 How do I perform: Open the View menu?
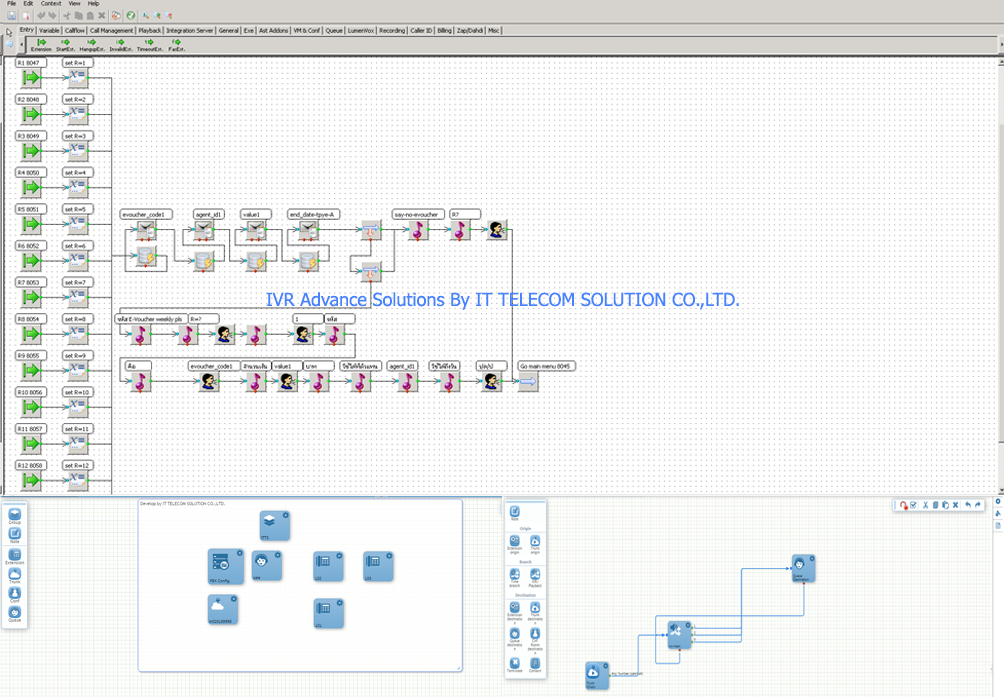[x=74, y=3]
